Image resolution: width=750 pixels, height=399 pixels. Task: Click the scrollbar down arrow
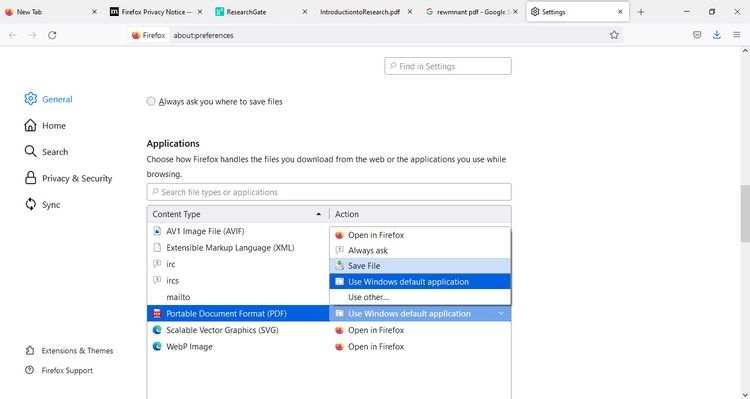(x=745, y=395)
